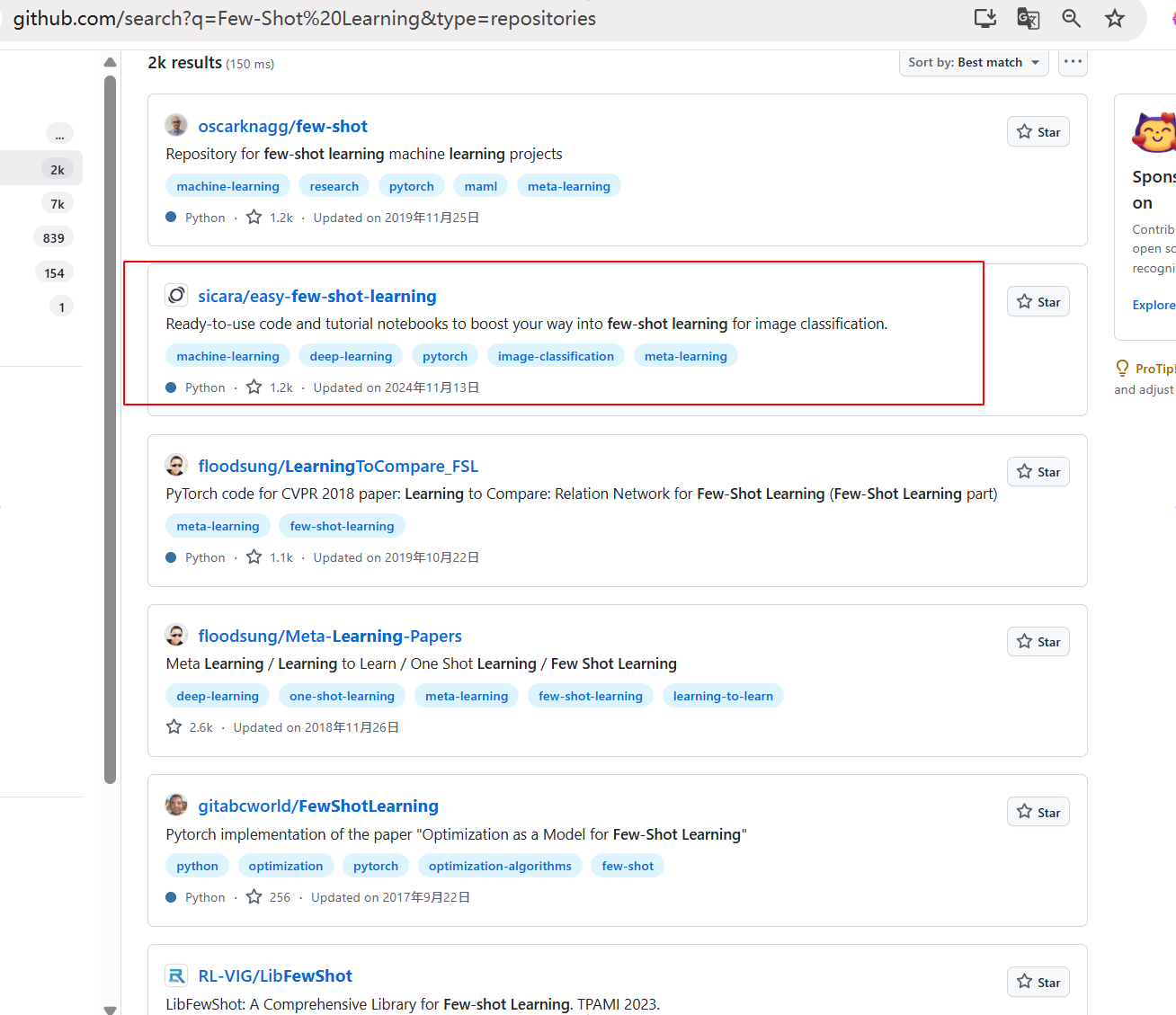Click the maml topic tag

481,186
